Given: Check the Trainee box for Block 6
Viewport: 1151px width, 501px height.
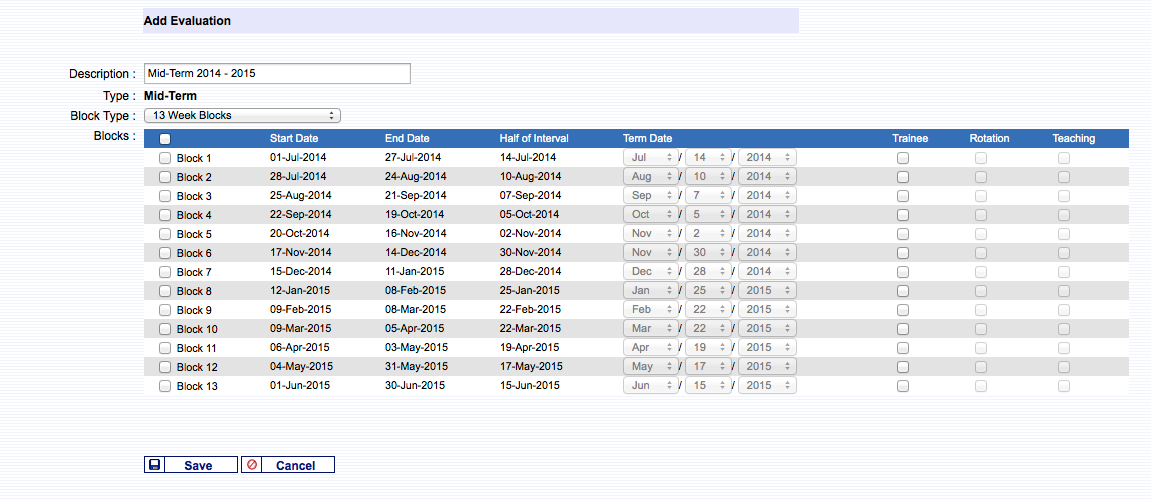Looking at the screenshot, I should coord(903,253).
